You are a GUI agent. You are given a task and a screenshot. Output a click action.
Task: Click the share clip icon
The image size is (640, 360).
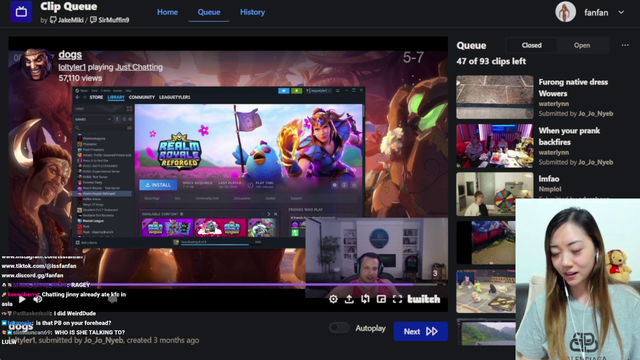click(x=349, y=299)
